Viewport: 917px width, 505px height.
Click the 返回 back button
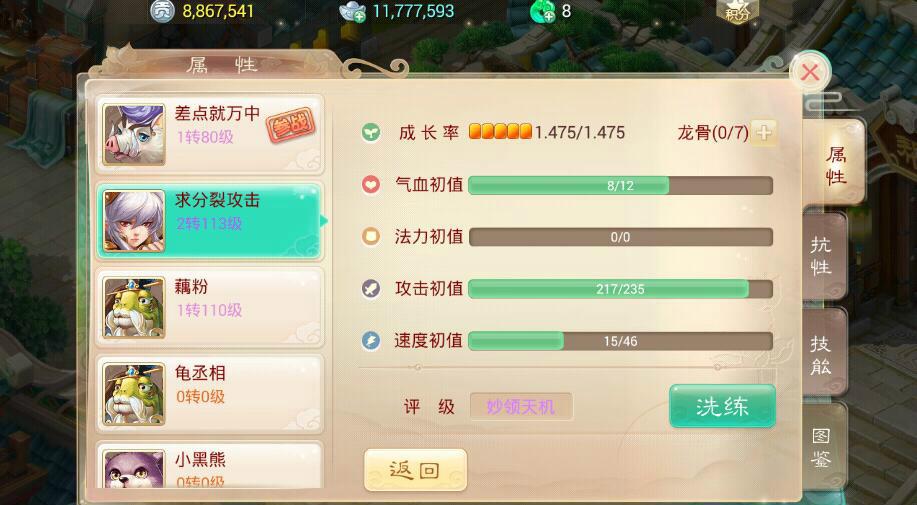point(415,470)
